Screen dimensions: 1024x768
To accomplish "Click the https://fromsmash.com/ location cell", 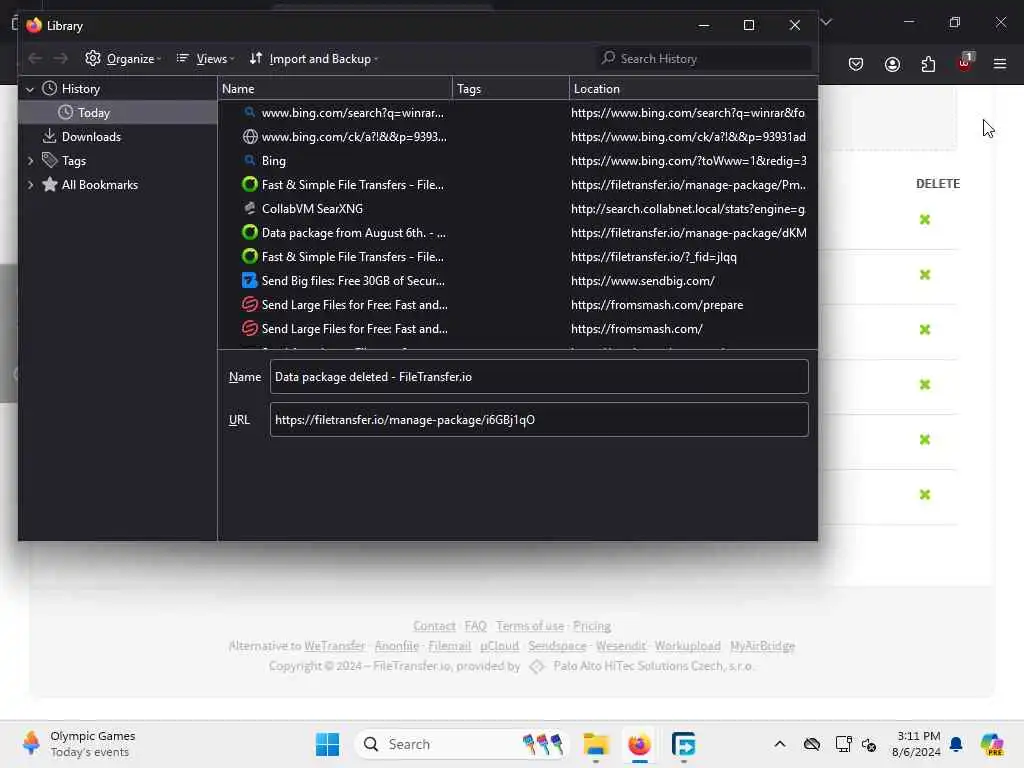I will 637,329.
